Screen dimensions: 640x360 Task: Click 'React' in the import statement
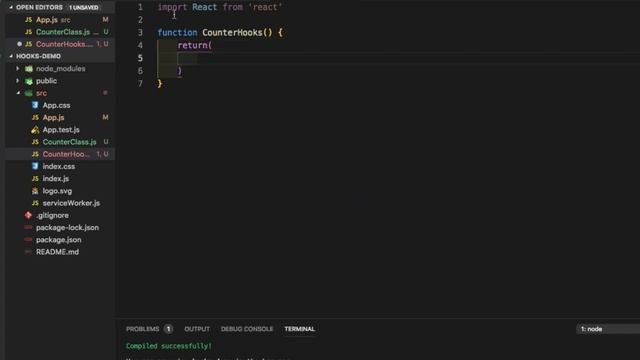[x=204, y=7]
